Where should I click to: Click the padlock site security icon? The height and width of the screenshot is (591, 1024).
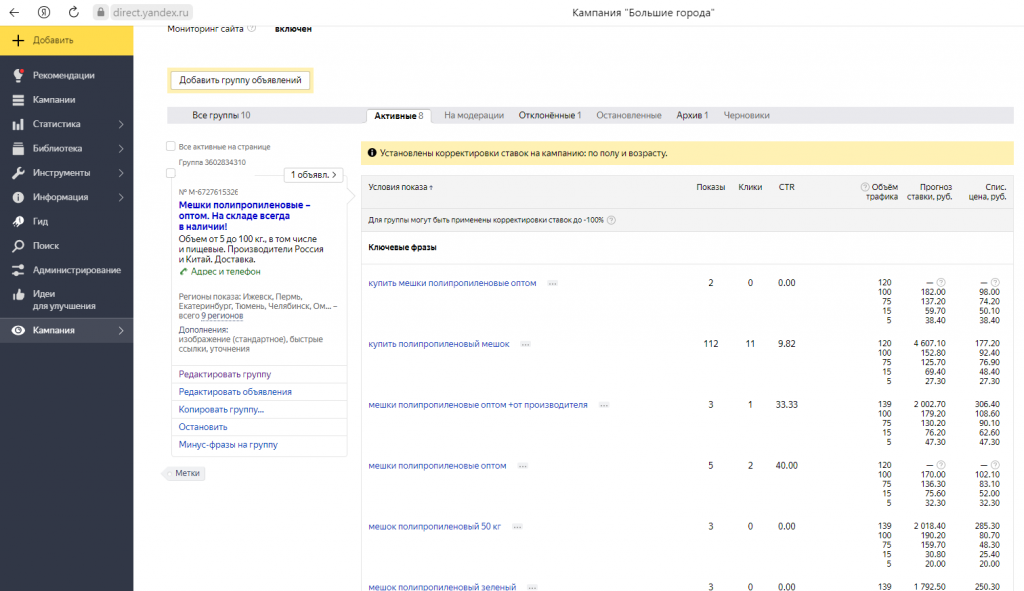coord(101,12)
